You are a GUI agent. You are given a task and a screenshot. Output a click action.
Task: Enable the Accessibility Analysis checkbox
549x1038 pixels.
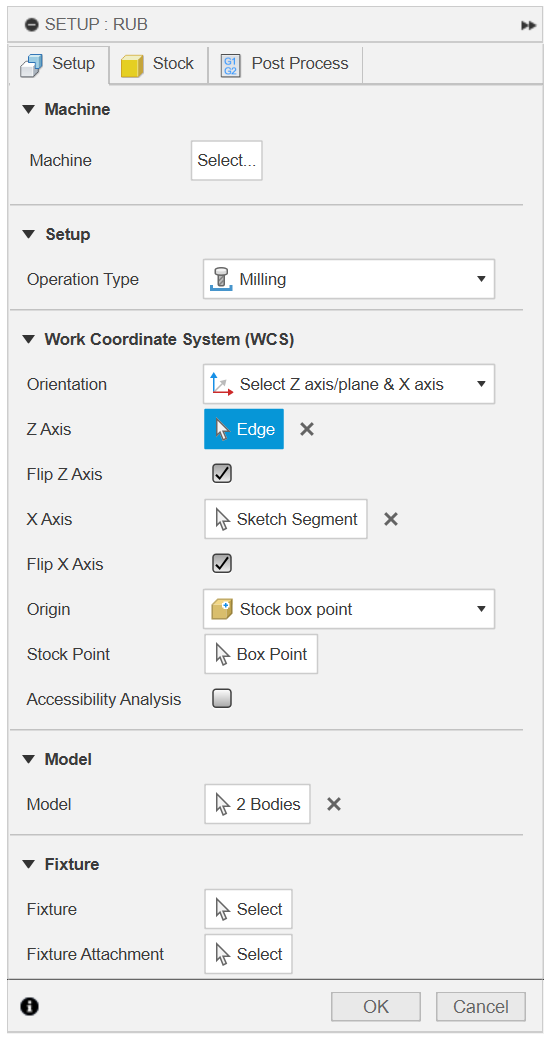222,699
